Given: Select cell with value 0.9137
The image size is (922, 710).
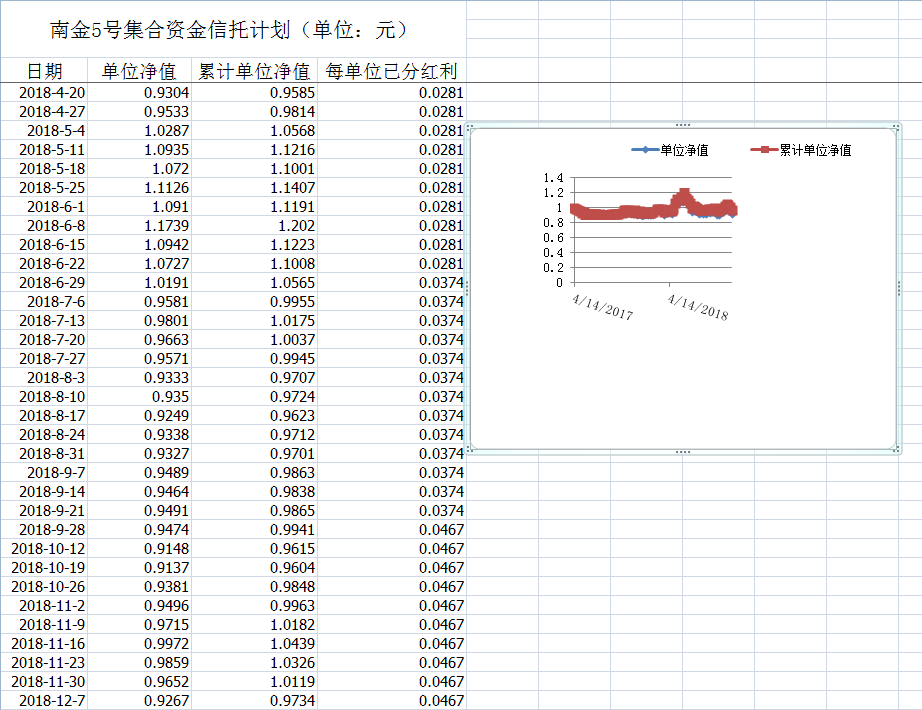Looking at the screenshot, I should point(139,568).
